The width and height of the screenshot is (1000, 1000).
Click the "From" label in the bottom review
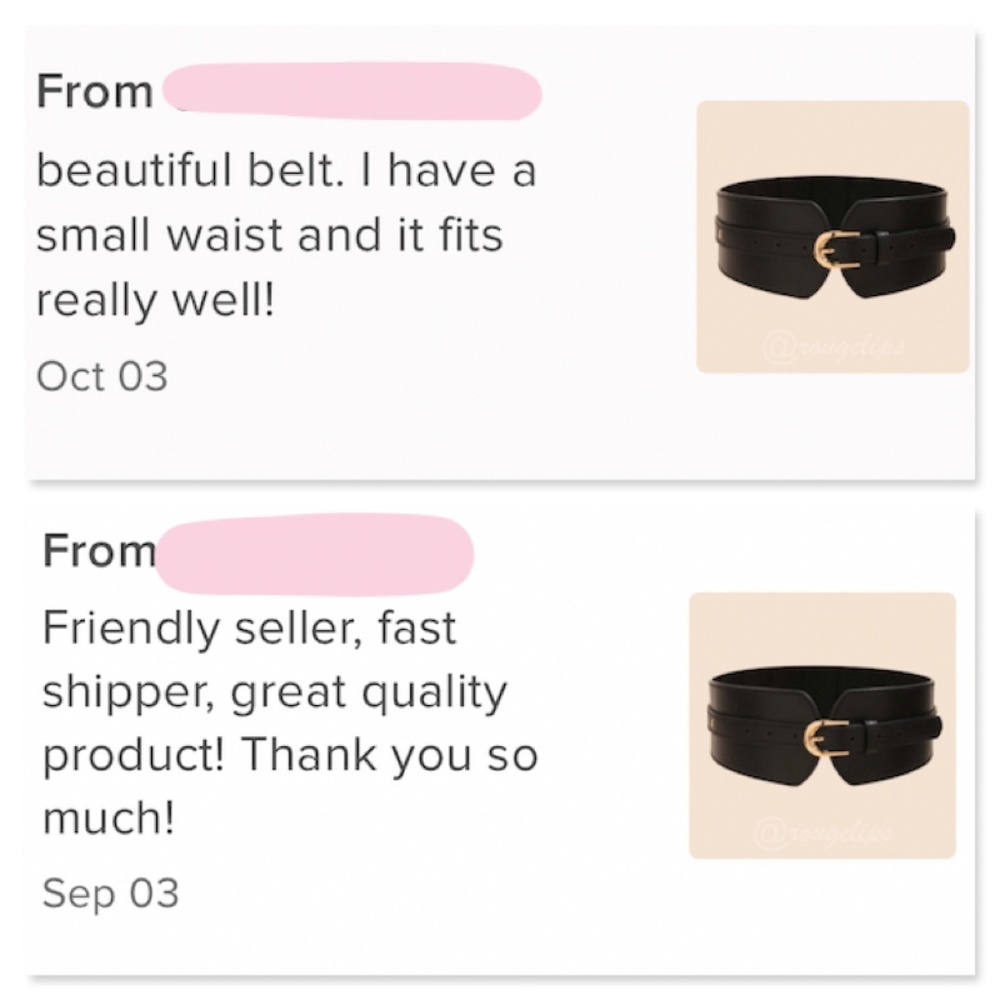click(99, 550)
